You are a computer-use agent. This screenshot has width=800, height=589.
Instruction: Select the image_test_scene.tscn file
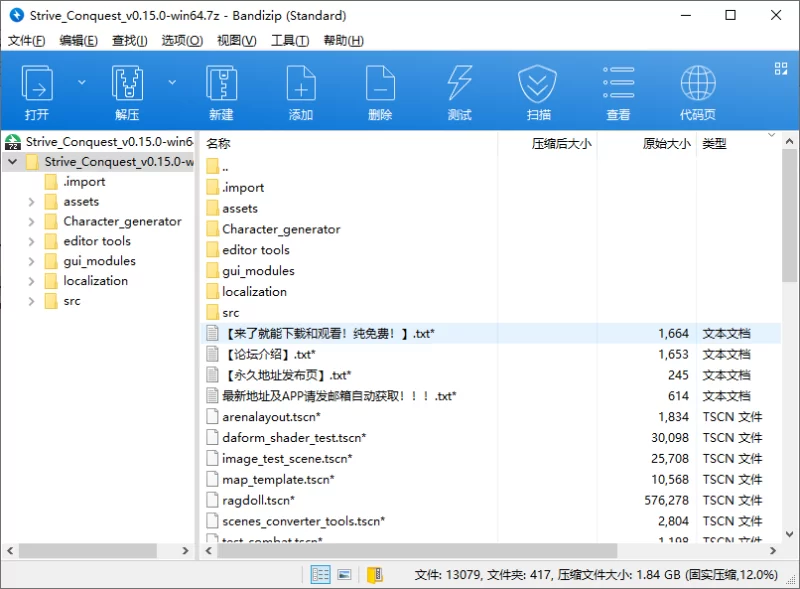[279, 459]
